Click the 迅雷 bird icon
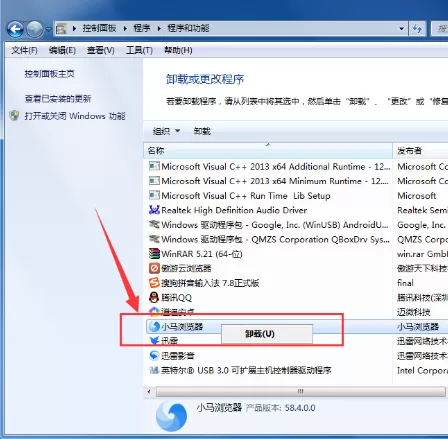This screenshot has width=448, height=439. [x=154, y=341]
